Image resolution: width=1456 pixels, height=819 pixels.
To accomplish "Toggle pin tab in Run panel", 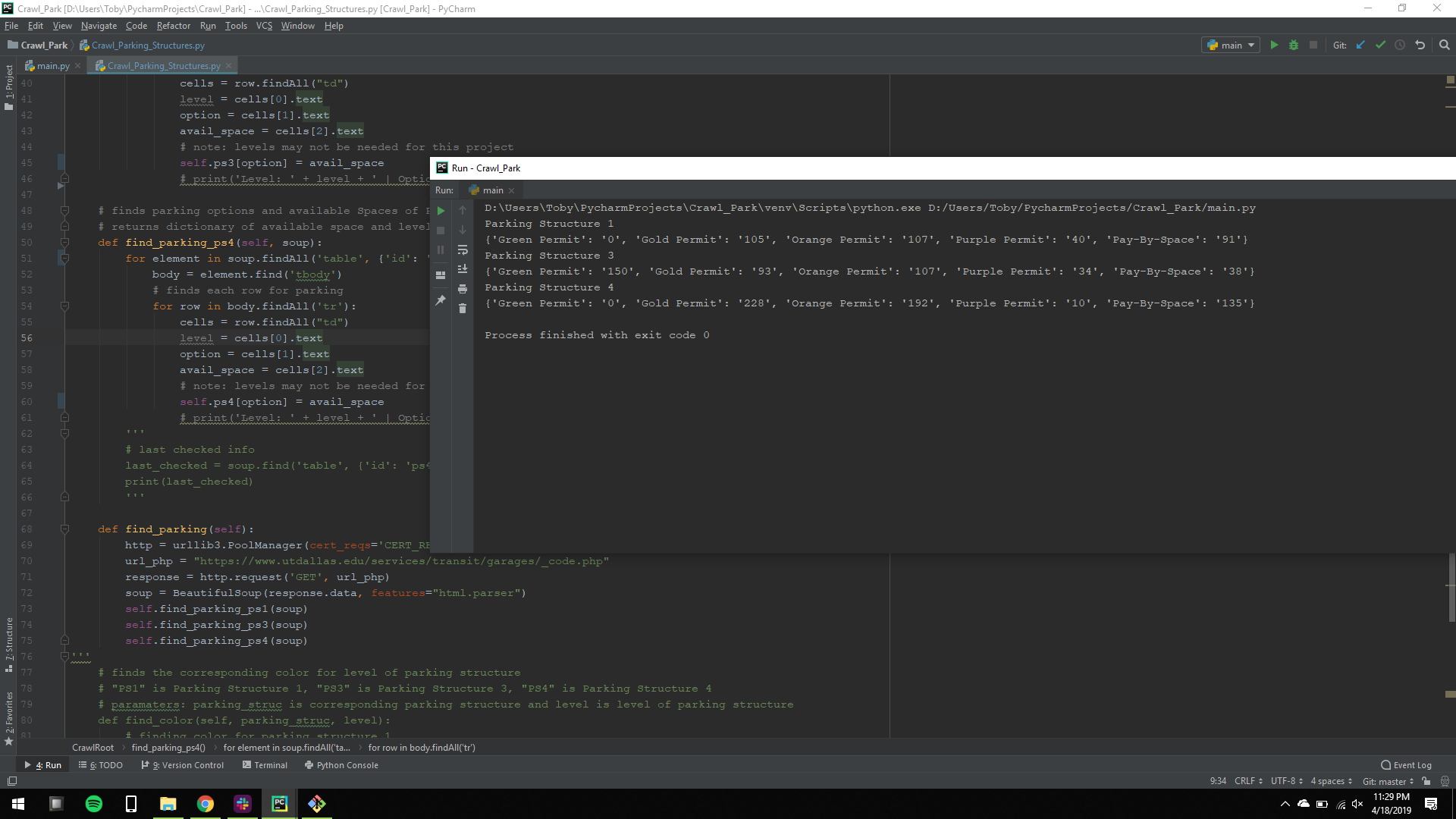I will tap(441, 301).
